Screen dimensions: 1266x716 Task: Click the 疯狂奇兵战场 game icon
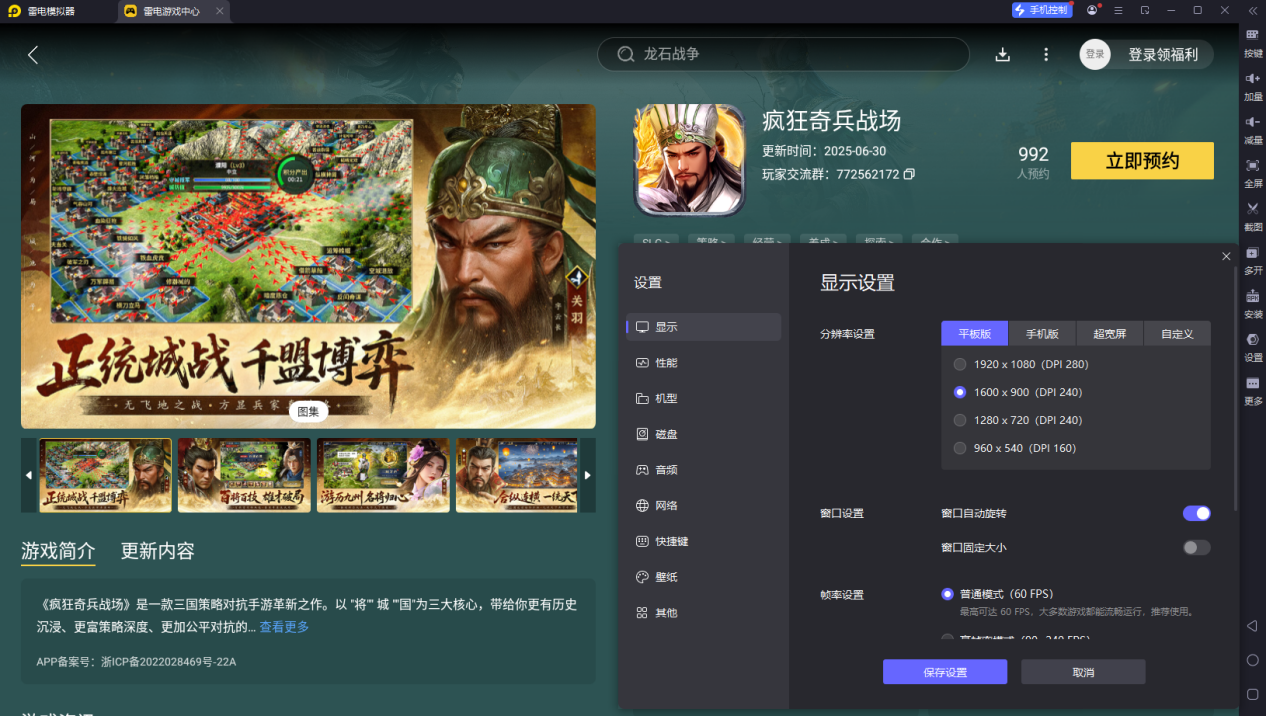pyautogui.click(x=690, y=160)
